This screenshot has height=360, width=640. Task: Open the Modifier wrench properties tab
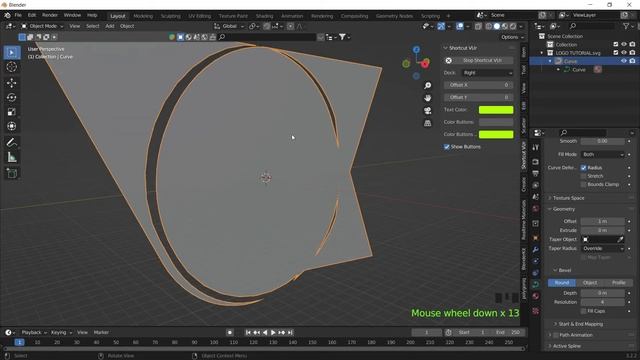tap(536, 249)
